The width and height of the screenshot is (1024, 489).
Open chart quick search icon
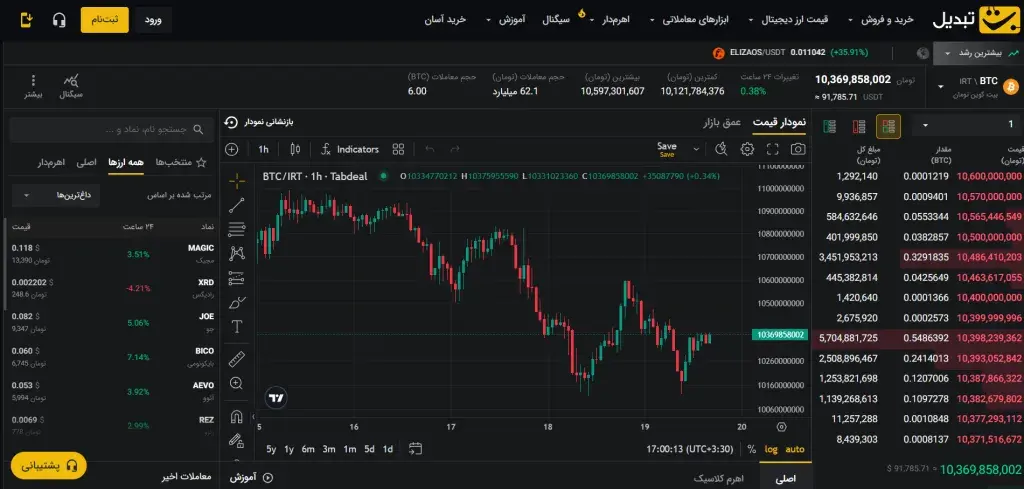pyautogui.click(x=721, y=150)
